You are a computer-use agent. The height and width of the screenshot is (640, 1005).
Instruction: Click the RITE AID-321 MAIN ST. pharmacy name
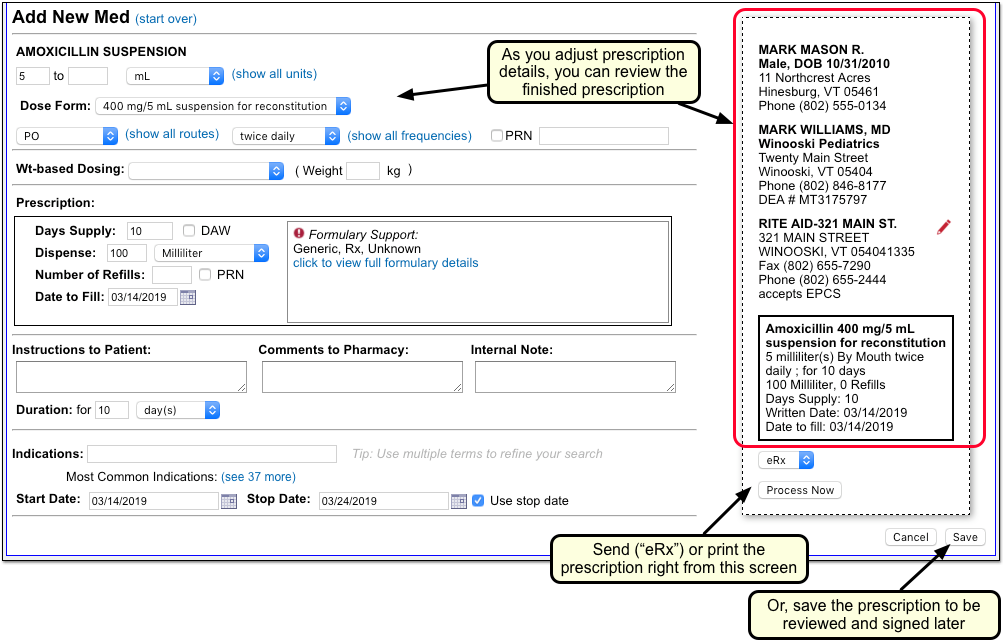point(827,224)
